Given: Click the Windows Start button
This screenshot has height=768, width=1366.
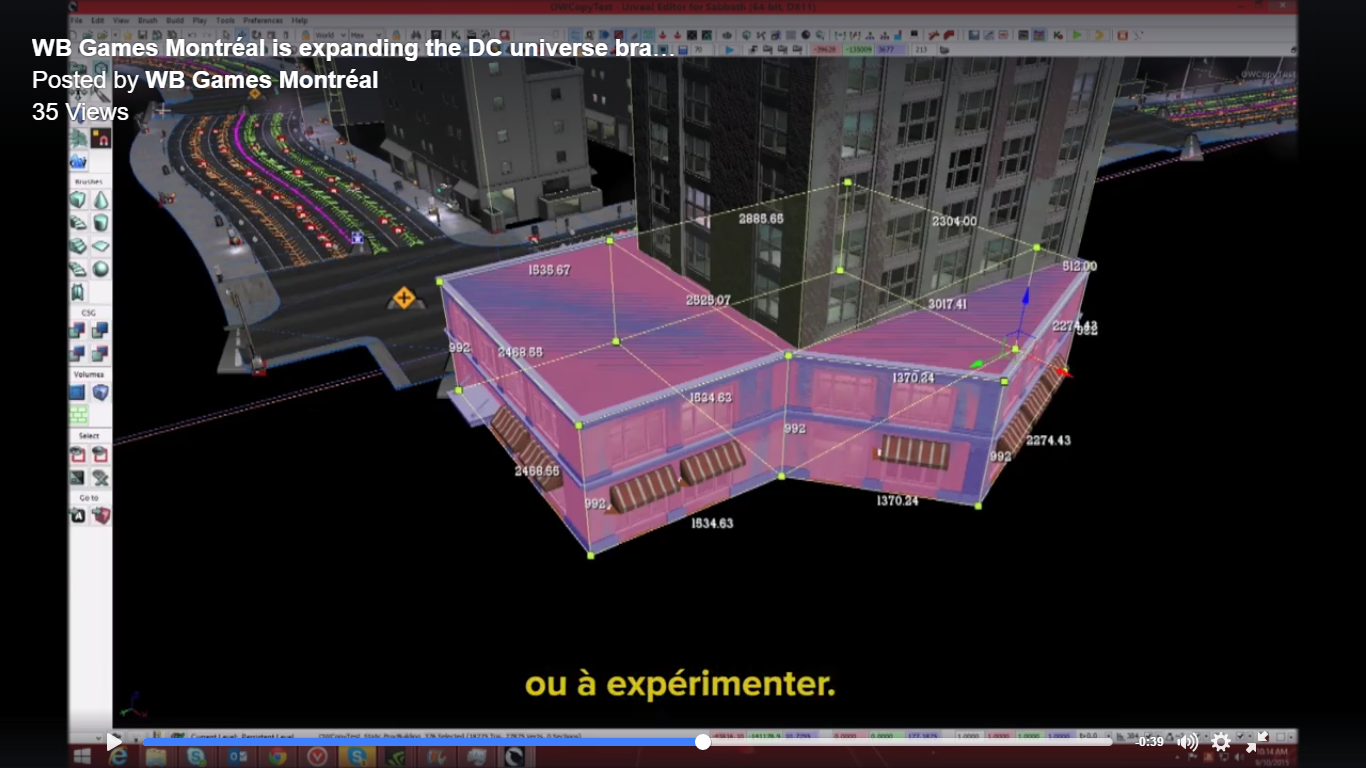Looking at the screenshot, I should [x=82, y=756].
